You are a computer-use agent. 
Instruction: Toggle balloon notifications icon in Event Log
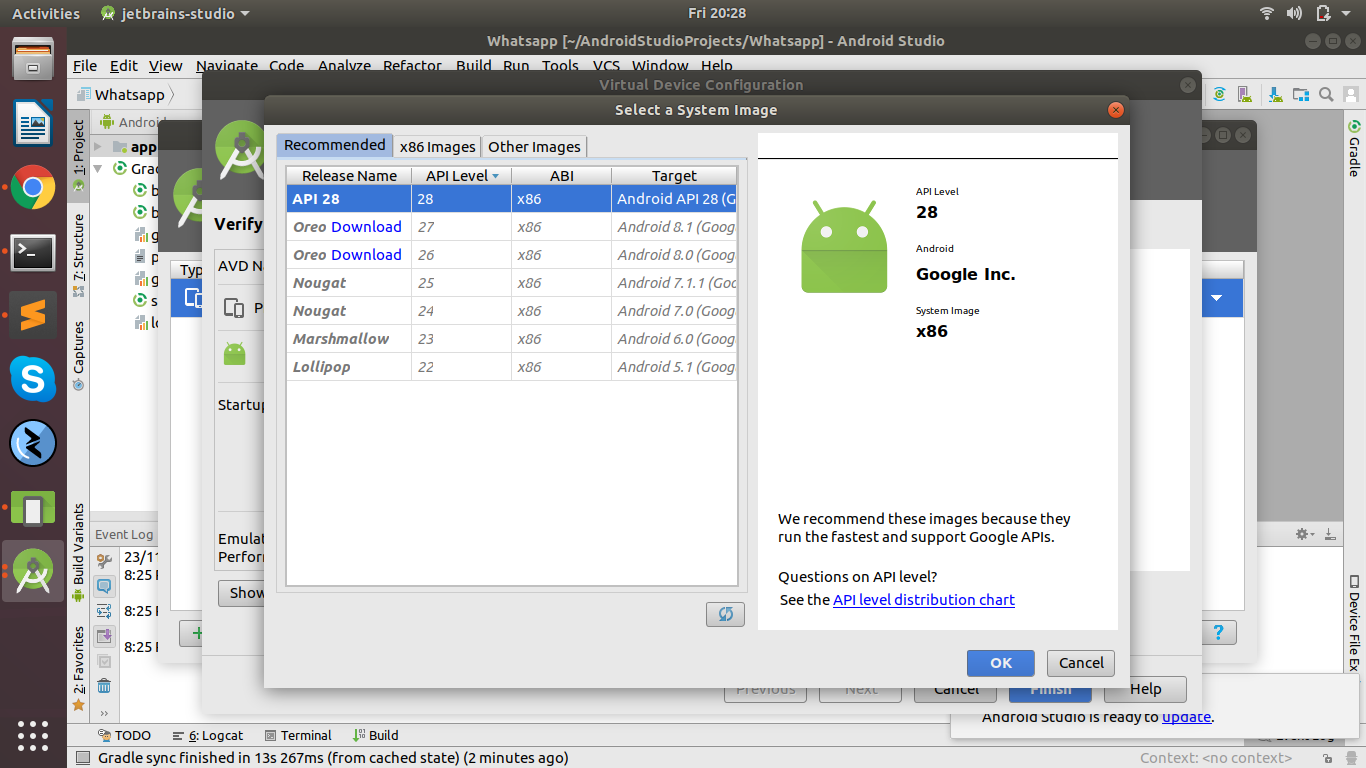pyautogui.click(x=104, y=586)
